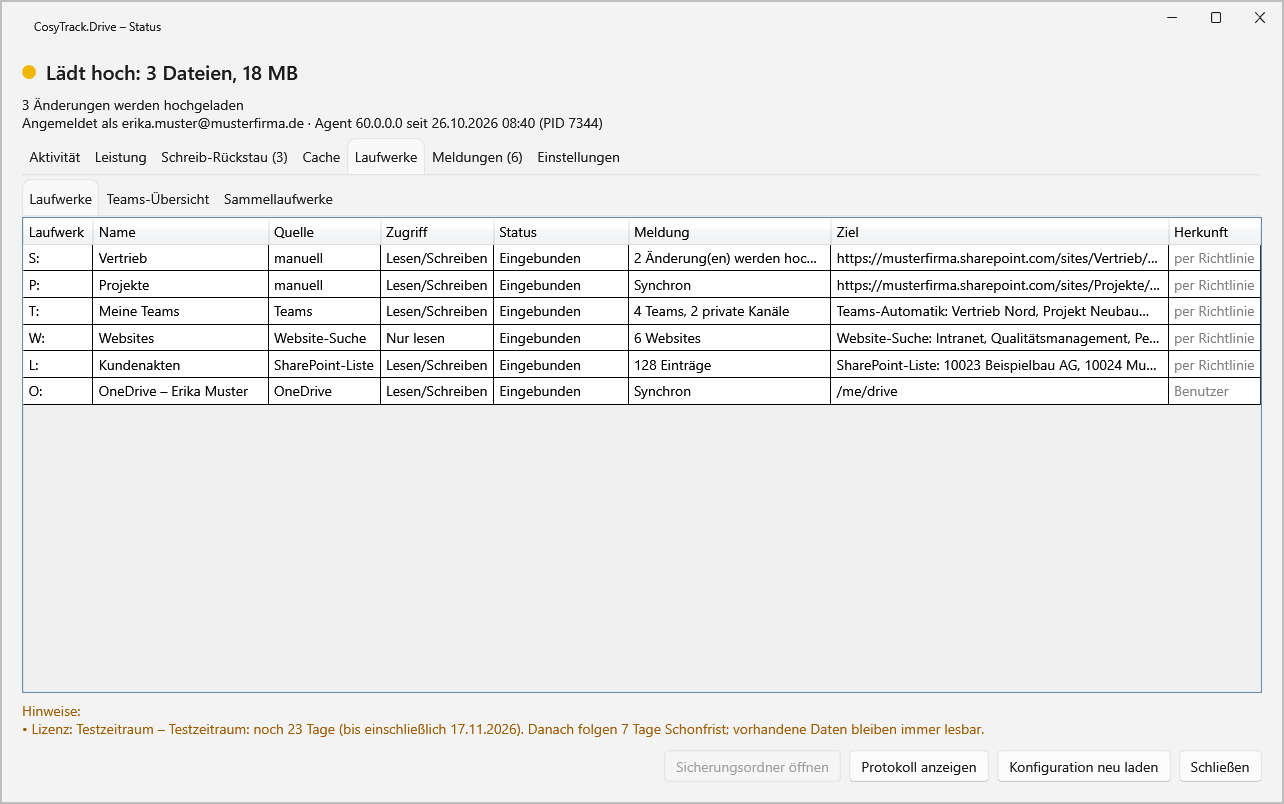The image size is (1284, 804).
Task: Switch to the Cache tab
Action: pyautogui.click(x=321, y=157)
